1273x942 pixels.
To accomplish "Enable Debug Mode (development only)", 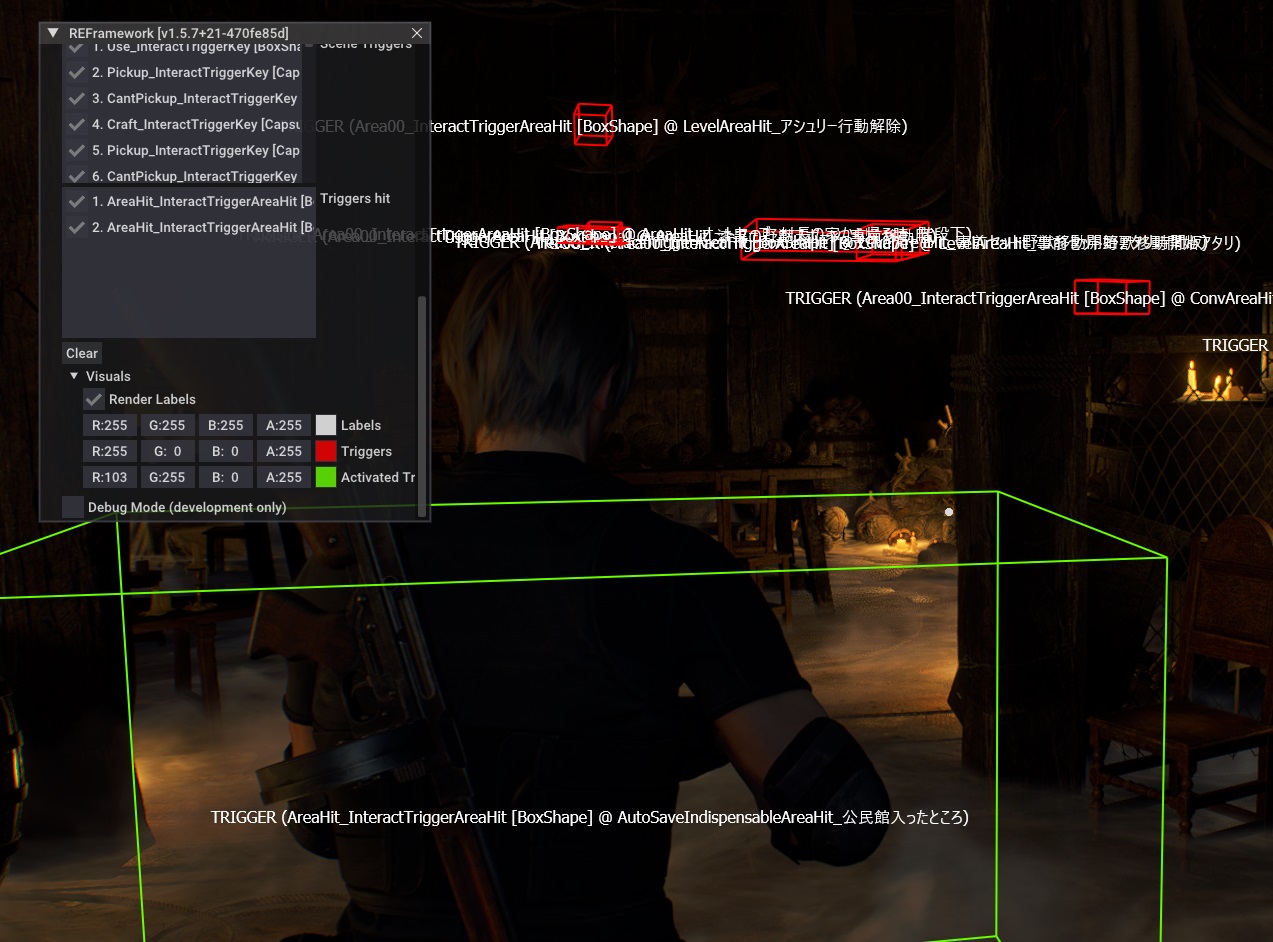I will point(73,507).
